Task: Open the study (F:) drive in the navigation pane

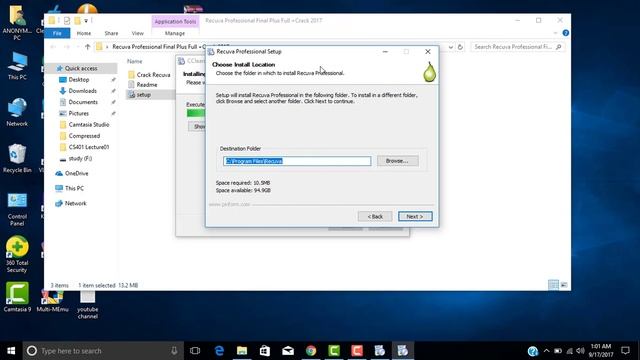Action: click(80, 158)
